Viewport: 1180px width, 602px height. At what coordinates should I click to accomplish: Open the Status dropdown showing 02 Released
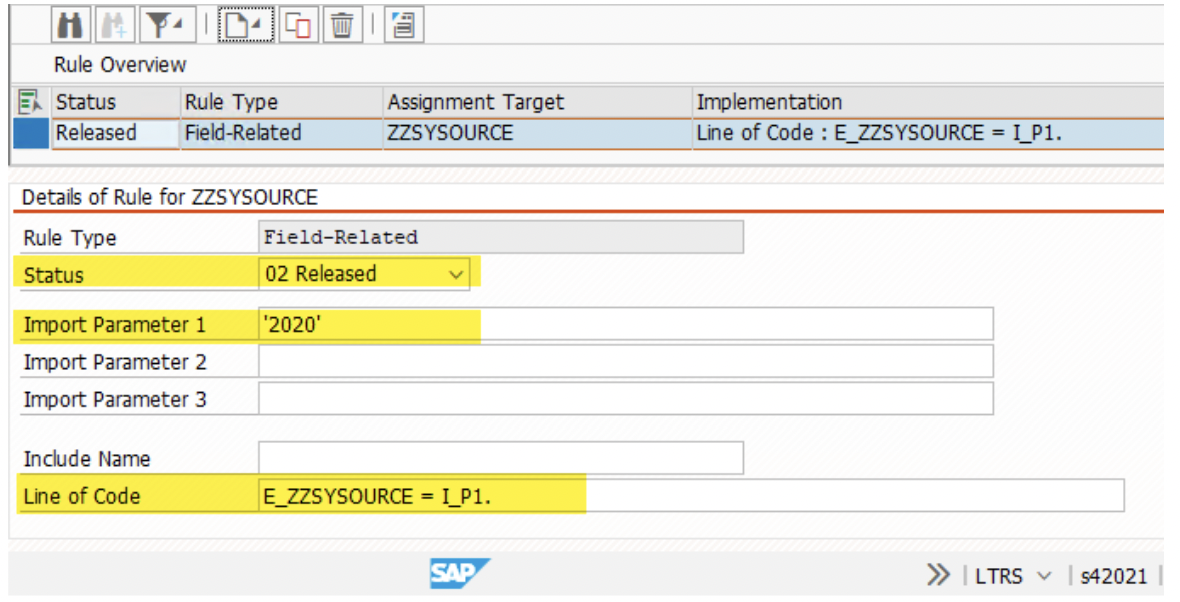tap(364, 274)
